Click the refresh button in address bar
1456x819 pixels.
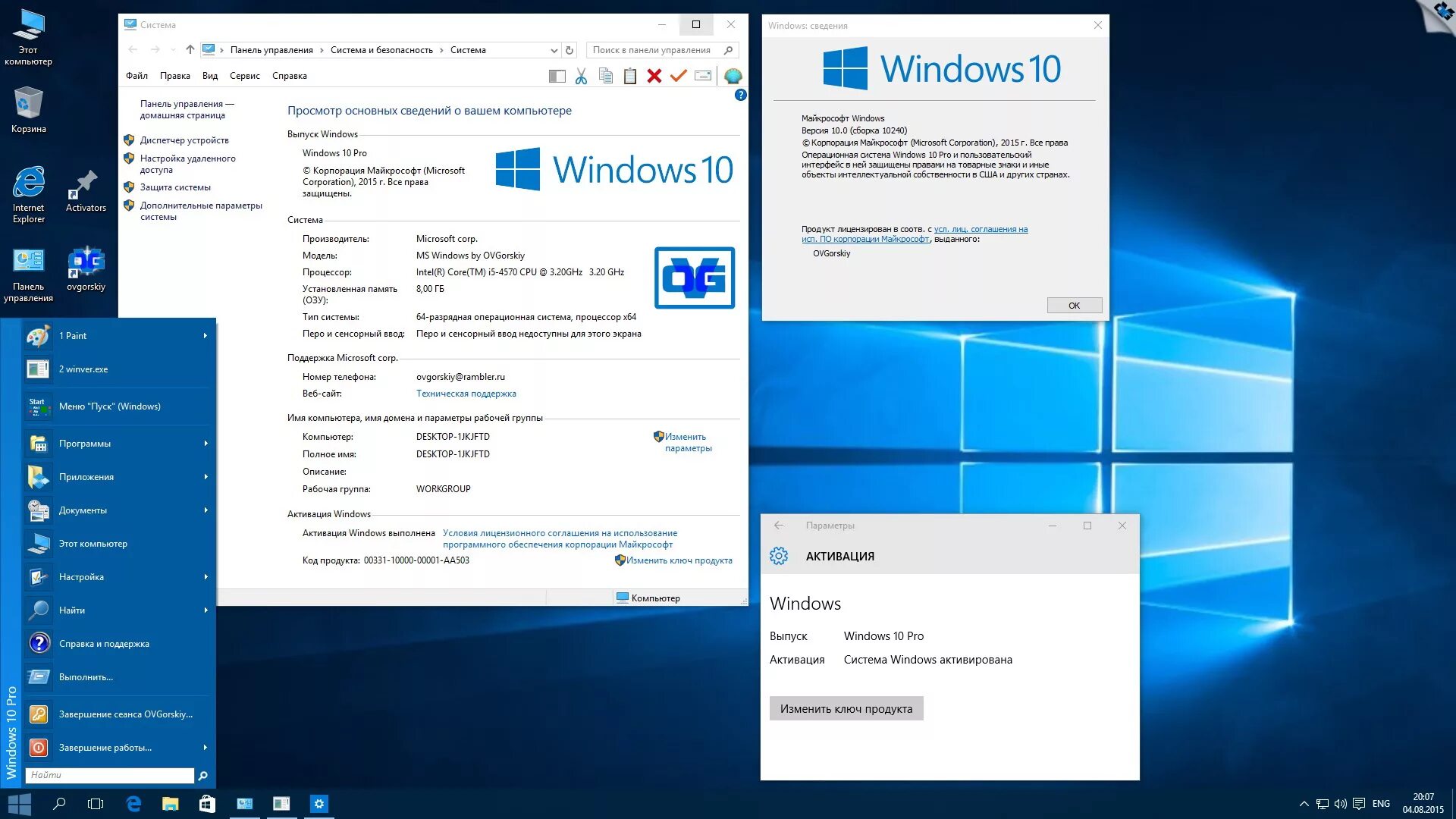click(x=570, y=50)
